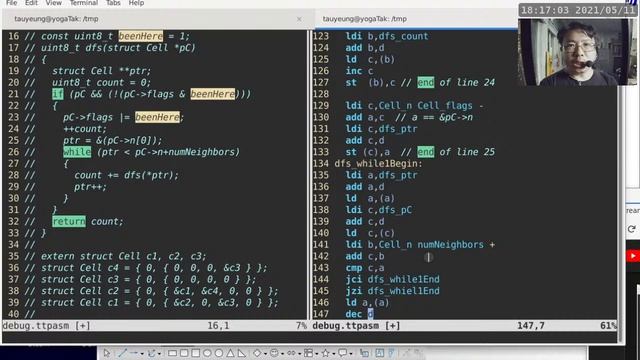Select the Isosceles Triangle shape tool
The height and width of the screenshot is (360, 640).
230,353
